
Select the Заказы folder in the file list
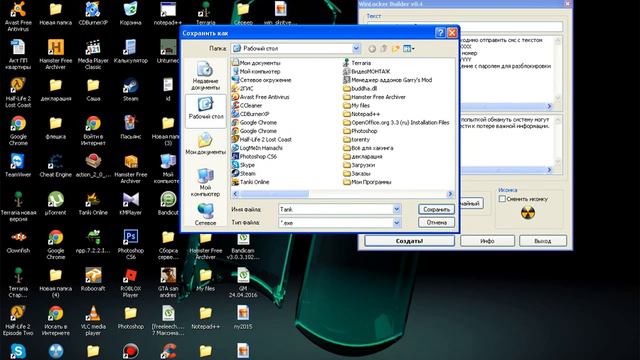[357, 173]
